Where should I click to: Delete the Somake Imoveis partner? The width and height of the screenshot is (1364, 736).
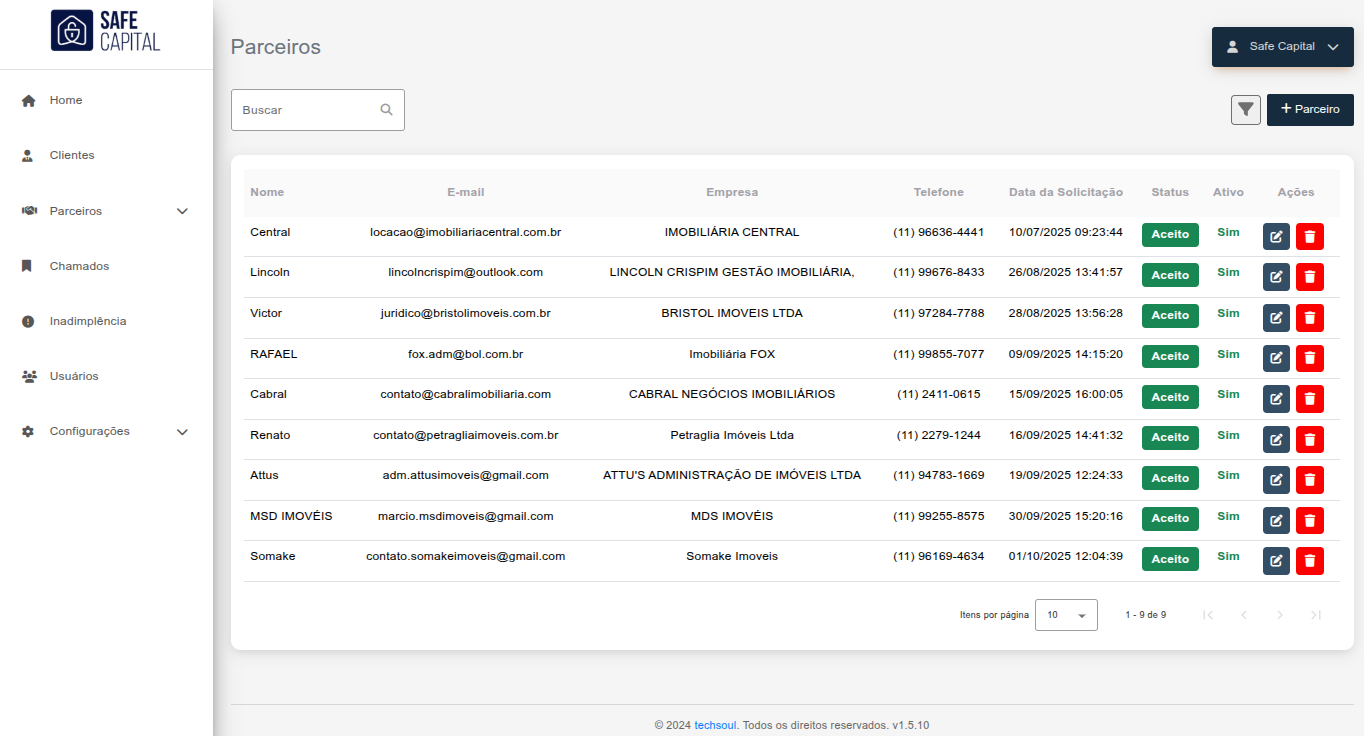pyautogui.click(x=1309, y=561)
